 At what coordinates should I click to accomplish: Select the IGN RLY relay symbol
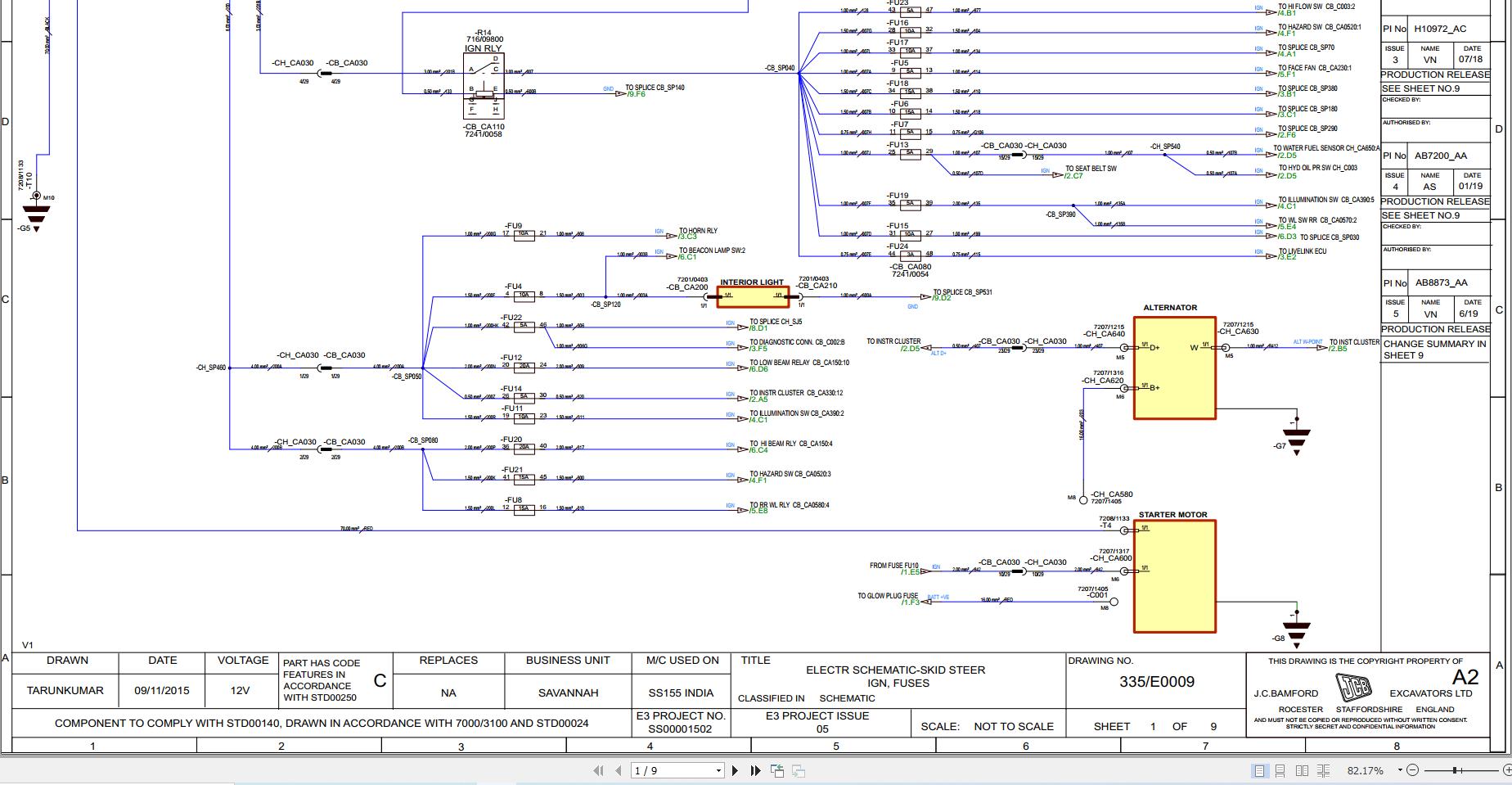[484, 87]
